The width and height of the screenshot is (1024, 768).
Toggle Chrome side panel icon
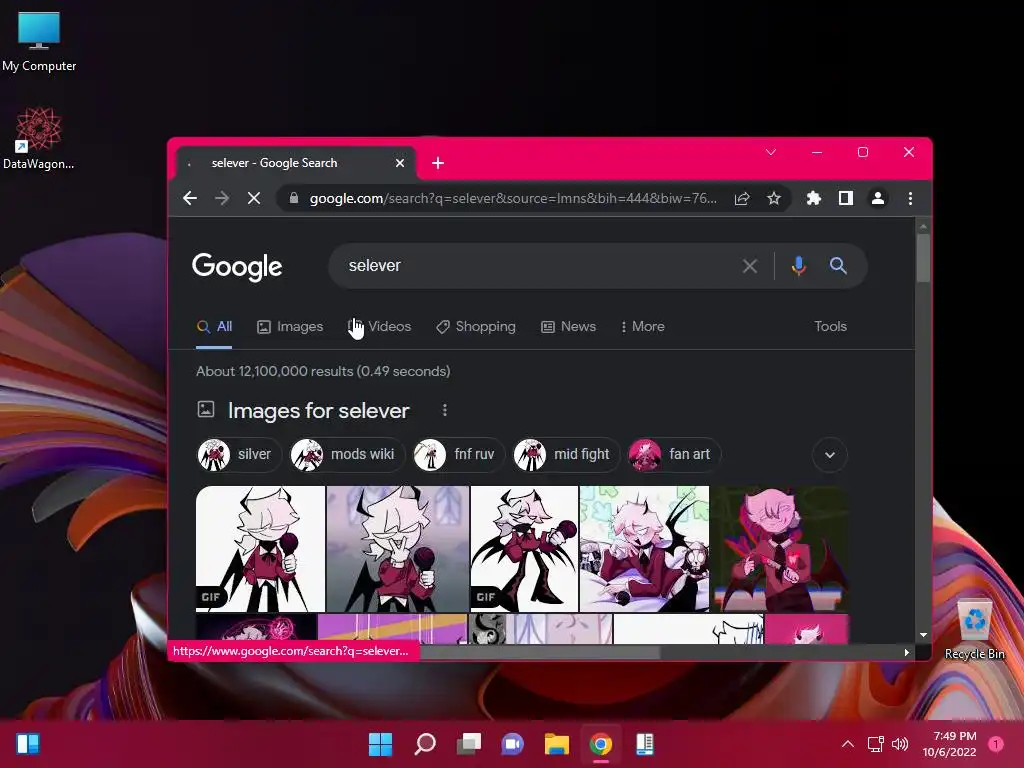(846, 198)
